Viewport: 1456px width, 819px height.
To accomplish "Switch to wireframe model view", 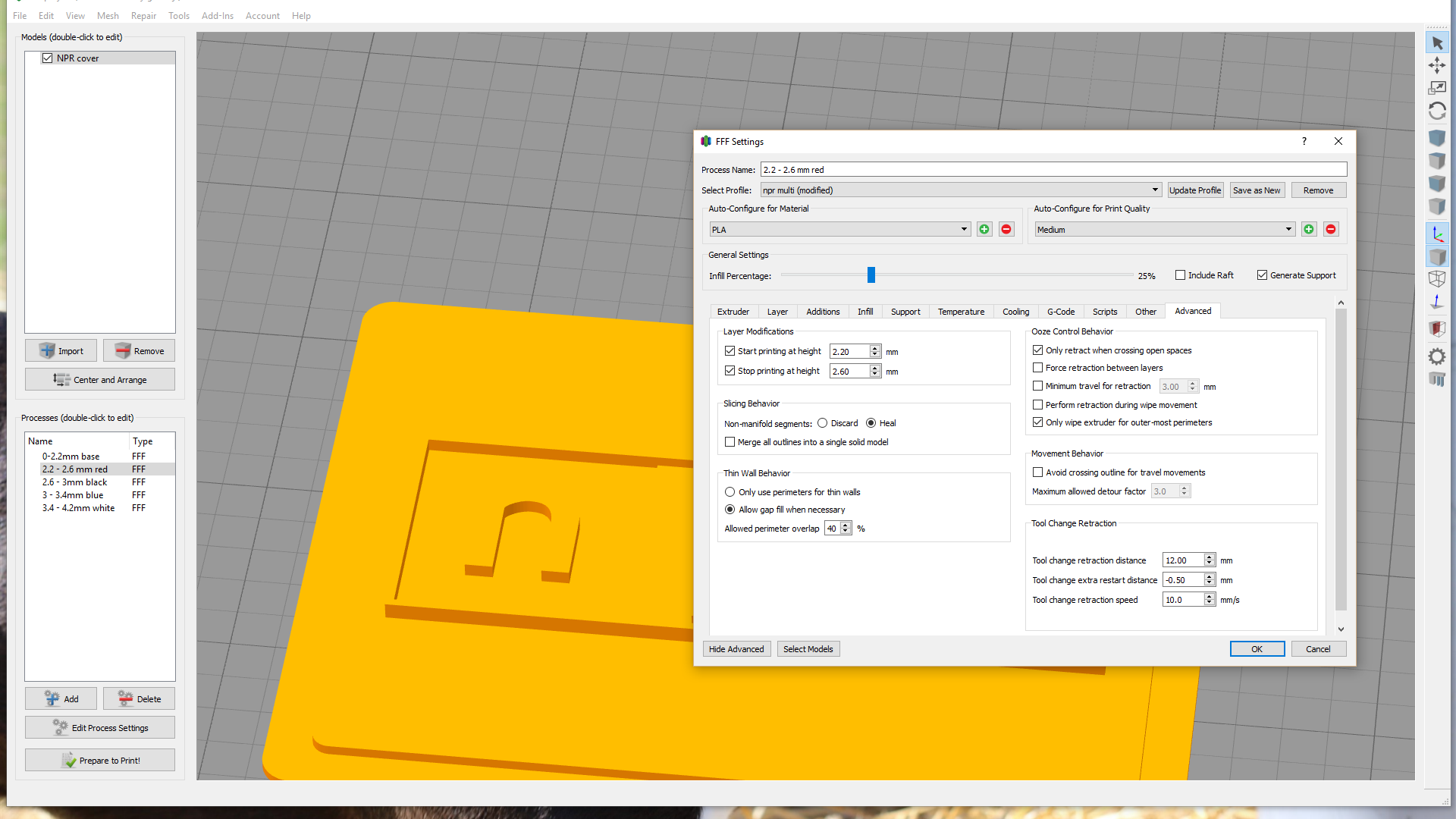I will click(1436, 279).
